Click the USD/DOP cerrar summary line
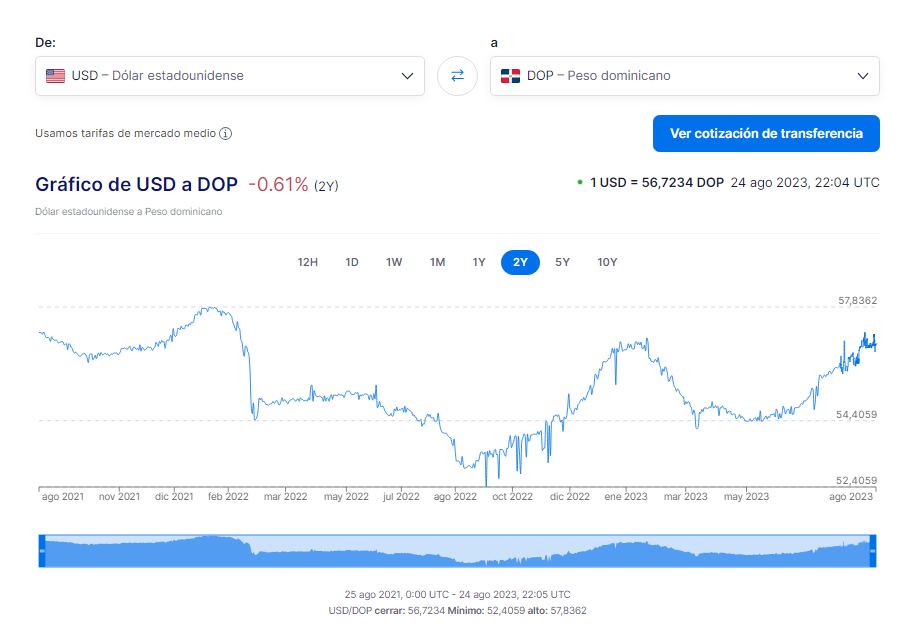Image resolution: width=906 pixels, height=644 pixels. 458,611
